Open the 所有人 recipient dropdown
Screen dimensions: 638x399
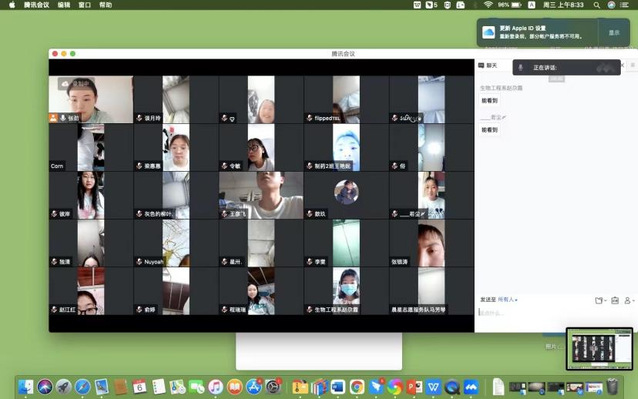click(x=507, y=300)
